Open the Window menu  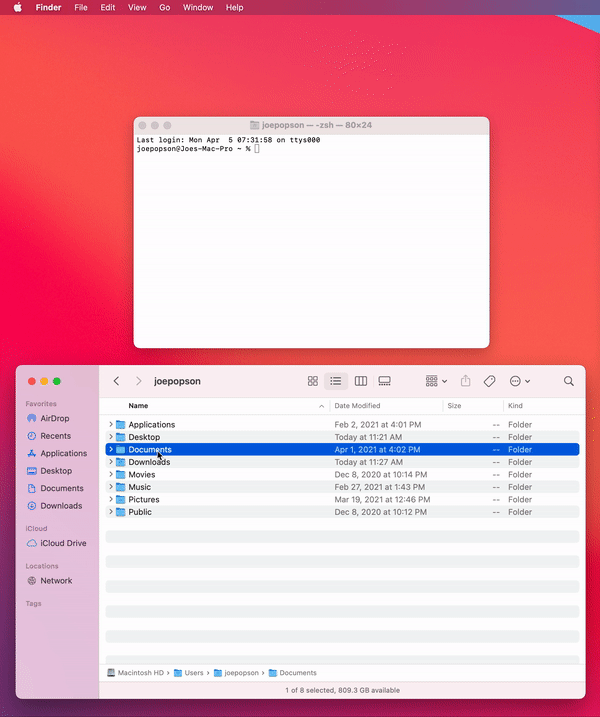point(198,7)
